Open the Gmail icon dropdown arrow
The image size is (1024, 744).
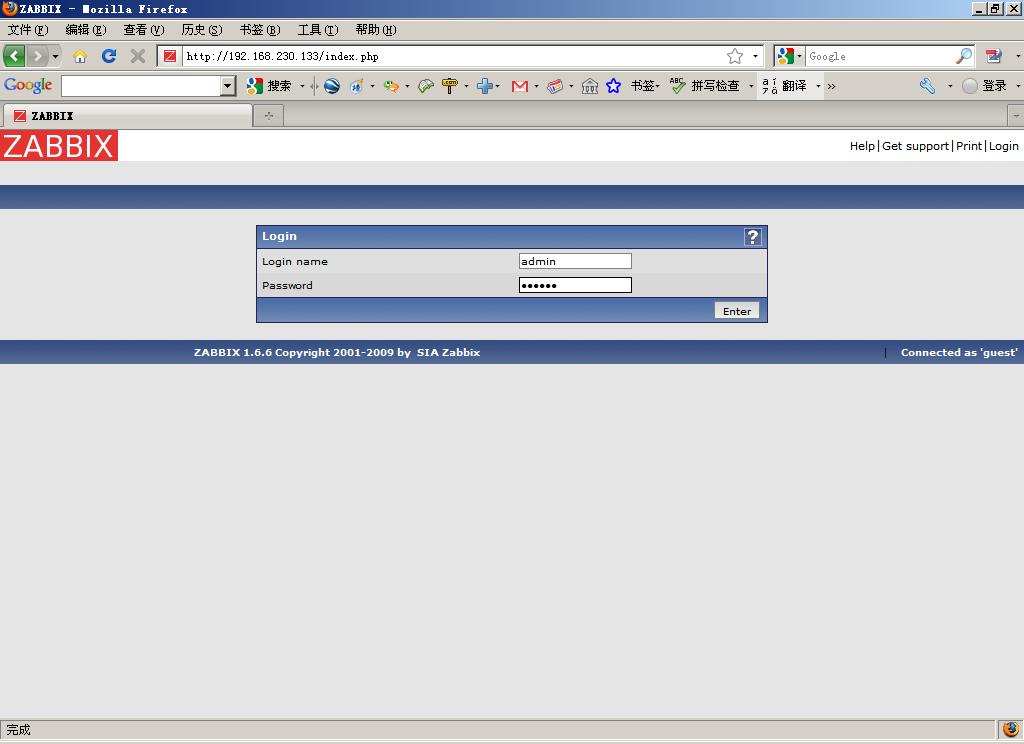click(536, 86)
